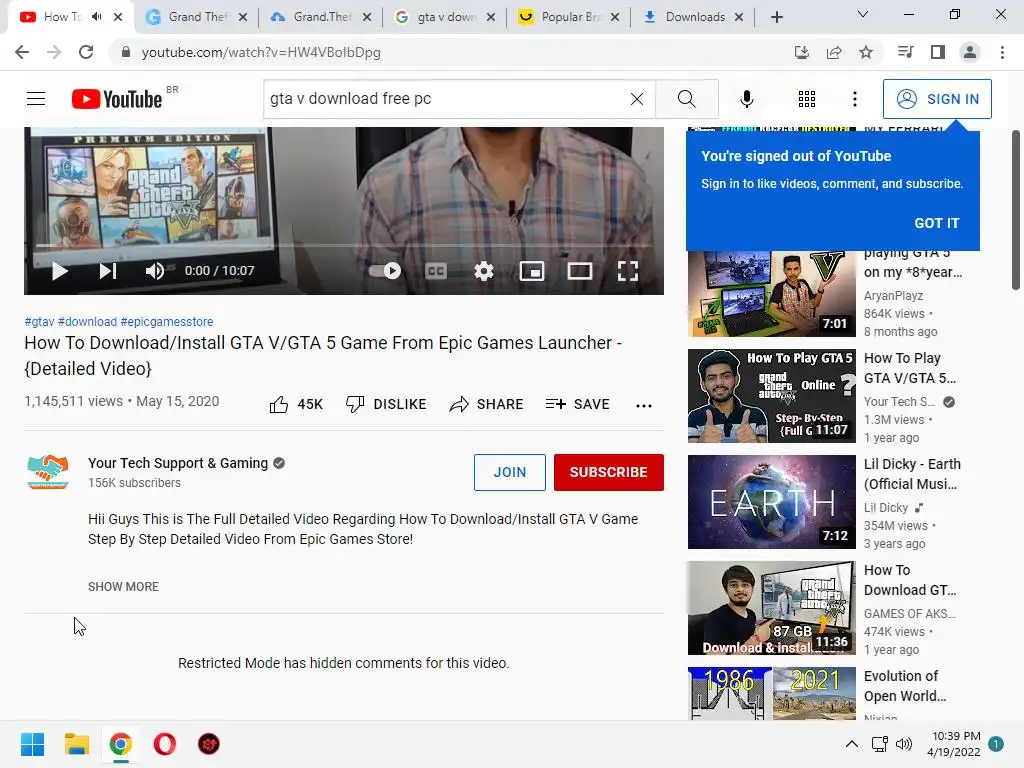Open Evolution of Open World video title

(x=904, y=686)
